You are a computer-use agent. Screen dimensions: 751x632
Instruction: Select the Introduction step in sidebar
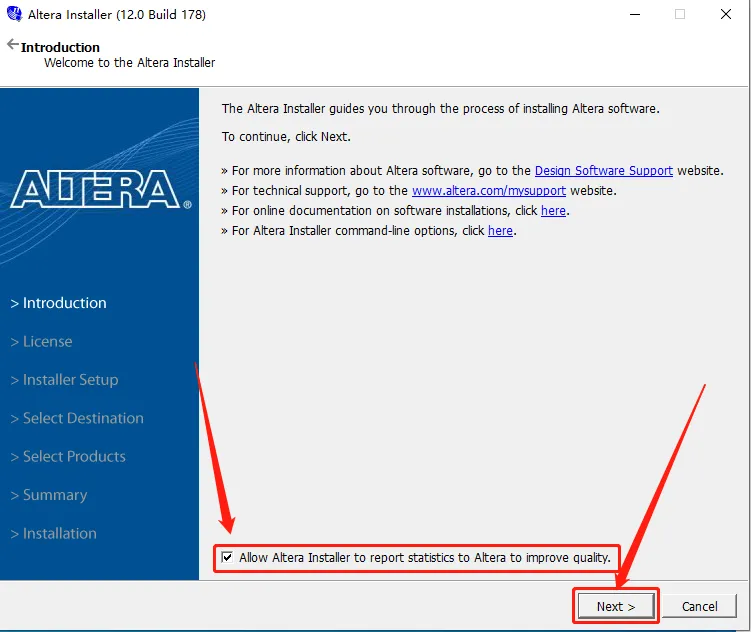pyautogui.click(x=58, y=303)
